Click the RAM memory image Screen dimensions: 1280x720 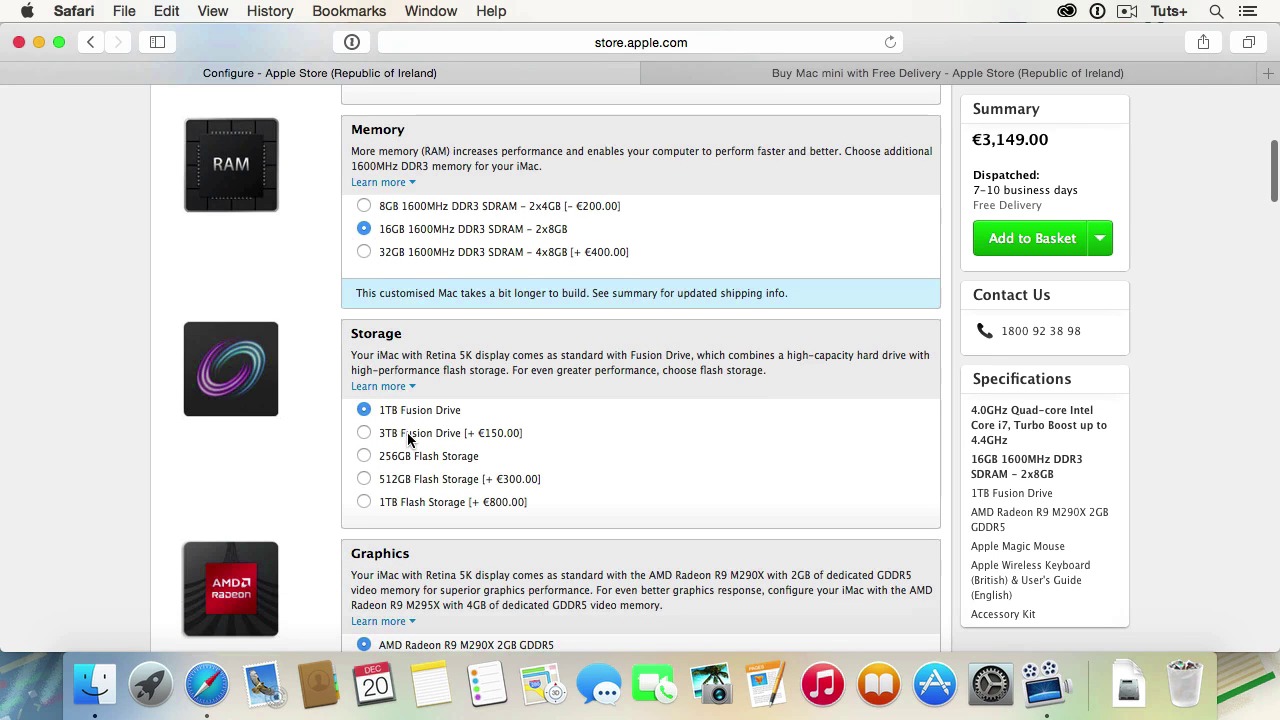pos(231,165)
